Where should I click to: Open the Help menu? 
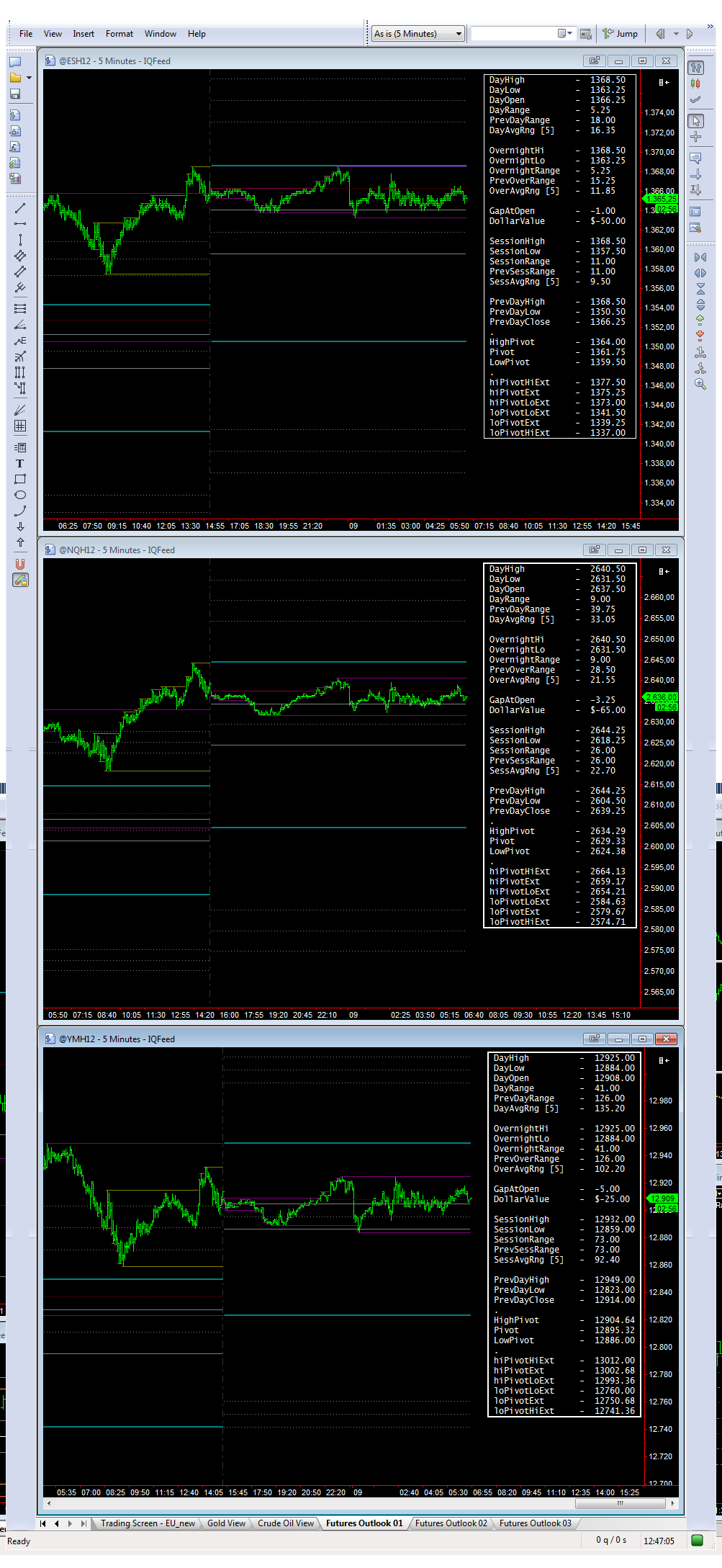click(197, 34)
